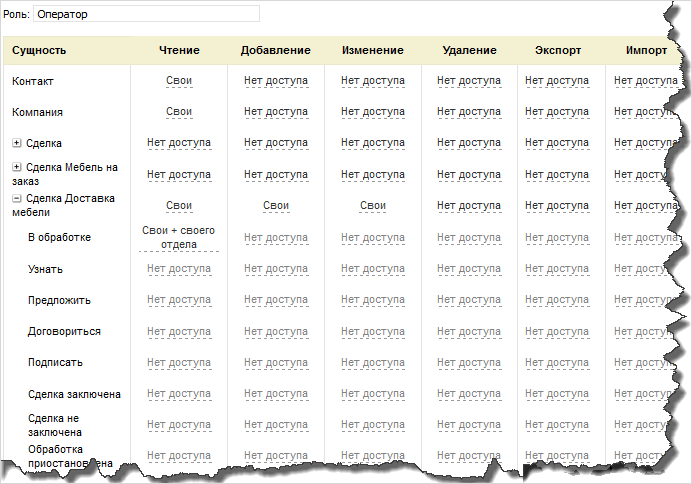Change Сделка Экспорт access value
Viewport: 692px width, 484px height.
557,143
